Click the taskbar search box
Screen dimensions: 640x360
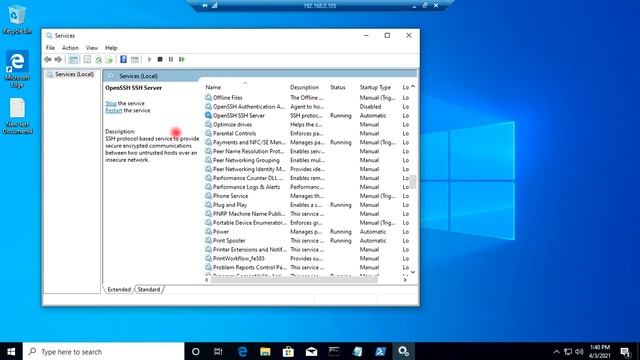[x=104, y=351]
